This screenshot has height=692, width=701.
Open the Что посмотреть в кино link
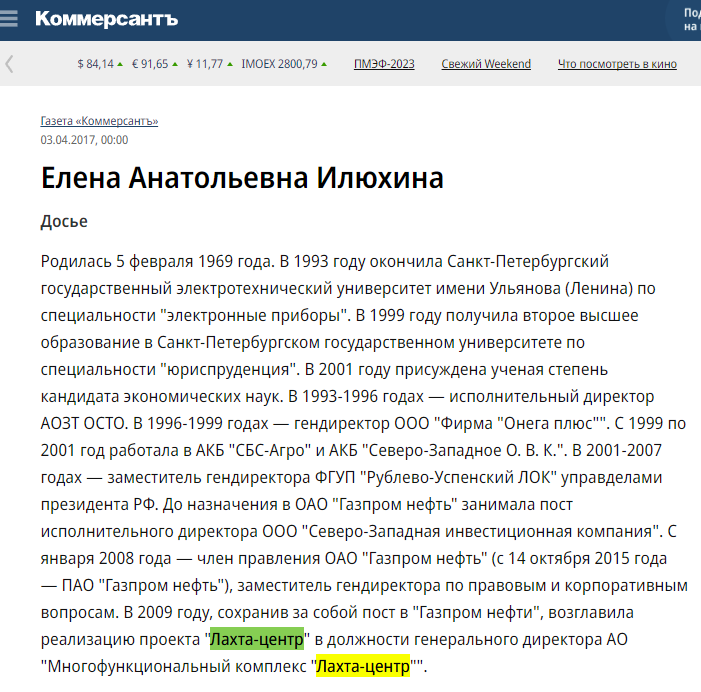[617, 64]
